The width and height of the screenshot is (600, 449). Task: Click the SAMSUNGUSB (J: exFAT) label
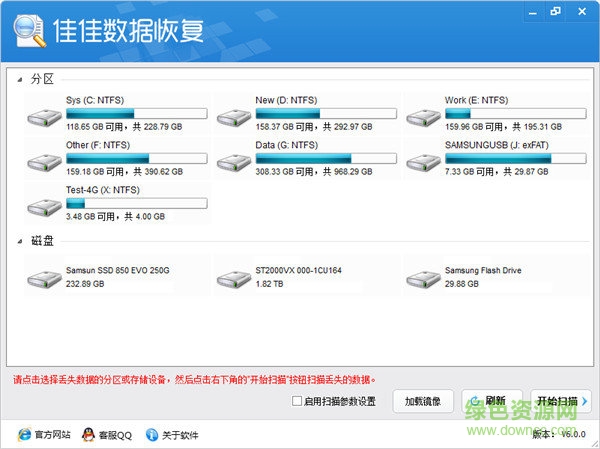[x=497, y=145]
